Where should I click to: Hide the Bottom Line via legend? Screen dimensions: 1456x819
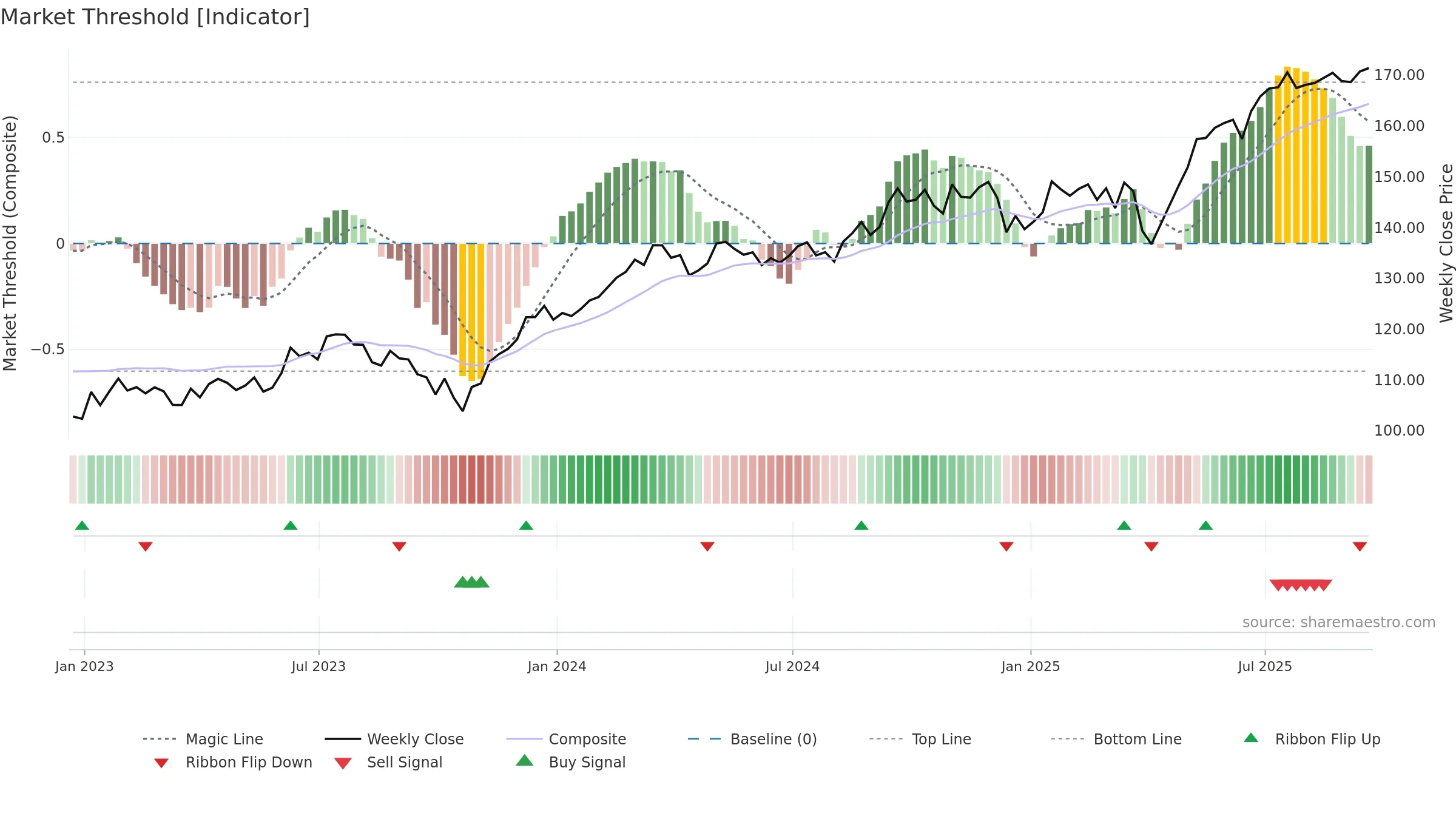[x=1116, y=739]
